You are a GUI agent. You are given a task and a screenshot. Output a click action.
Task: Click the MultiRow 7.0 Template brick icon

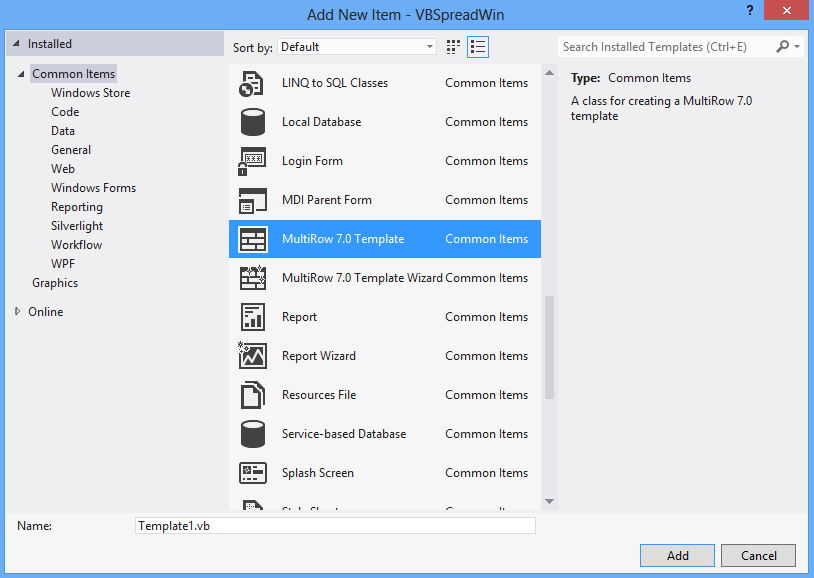(253, 239)
